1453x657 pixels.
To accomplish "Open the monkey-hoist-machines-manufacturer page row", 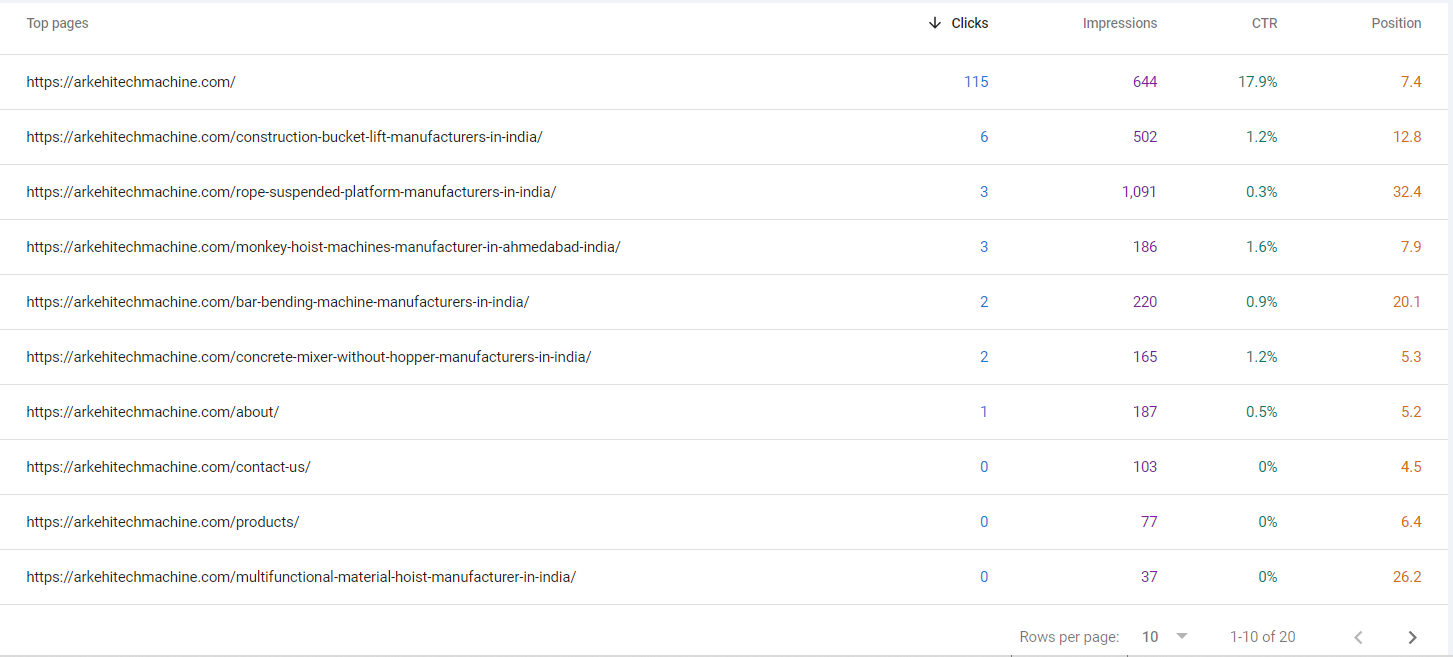I will [323, 246].
